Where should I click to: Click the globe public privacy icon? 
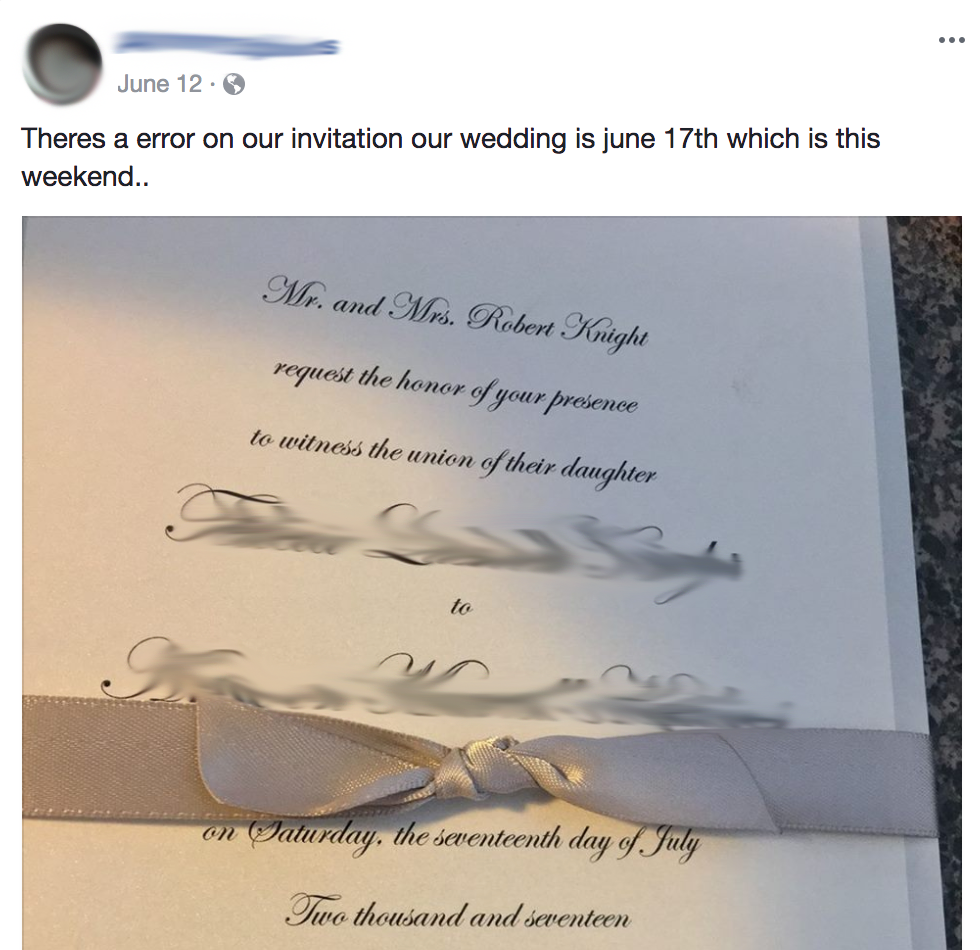234,84
